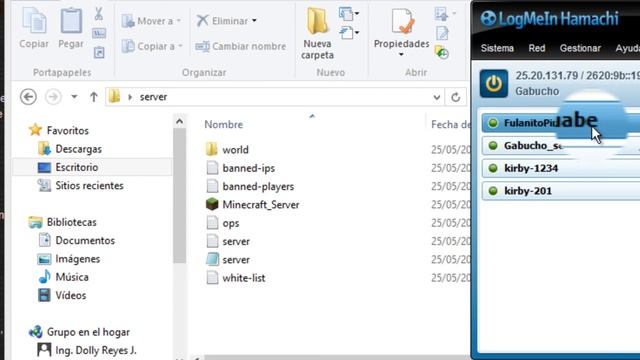Click the server path in address bar
The height and width of the screenshot is (360, 640).
click(153, 97)
